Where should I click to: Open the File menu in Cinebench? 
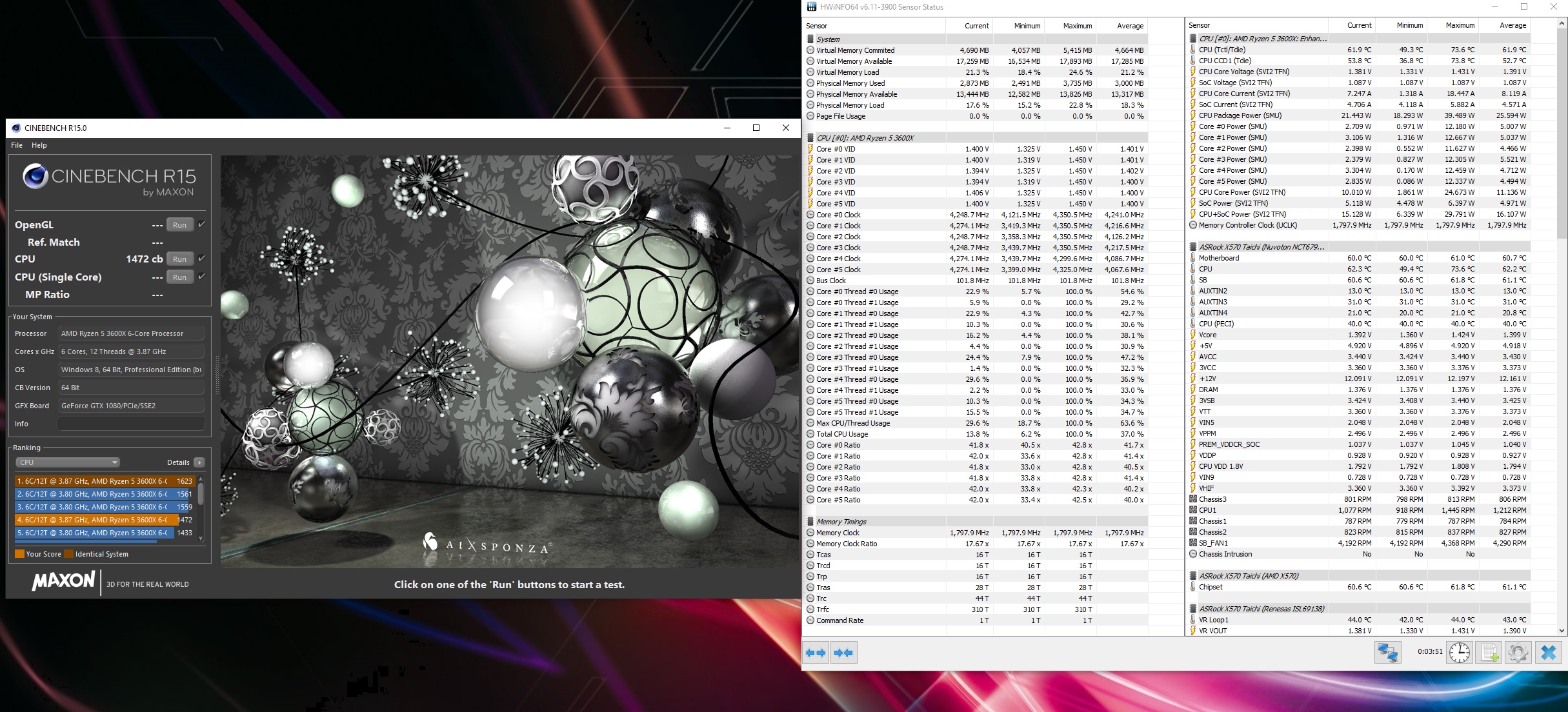pyautogui.click(x=17, y=145)
